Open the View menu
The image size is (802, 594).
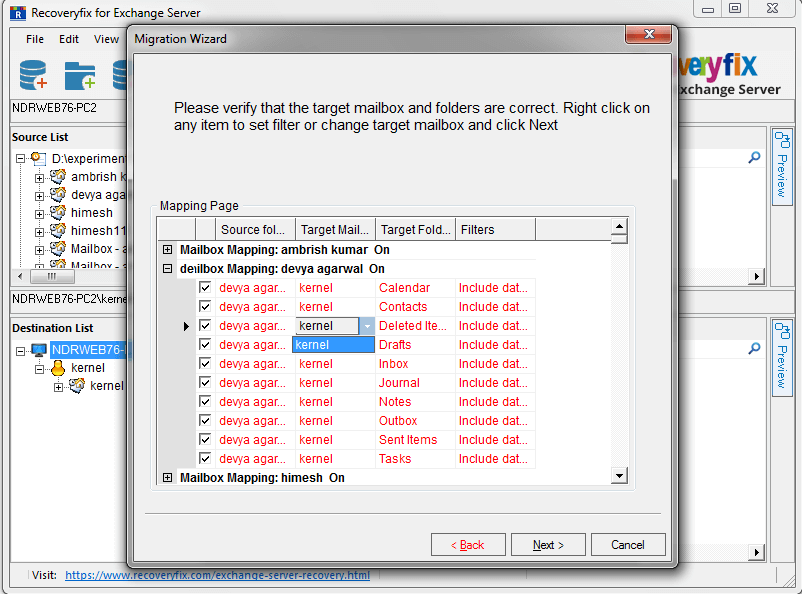[x=106, y=39]
